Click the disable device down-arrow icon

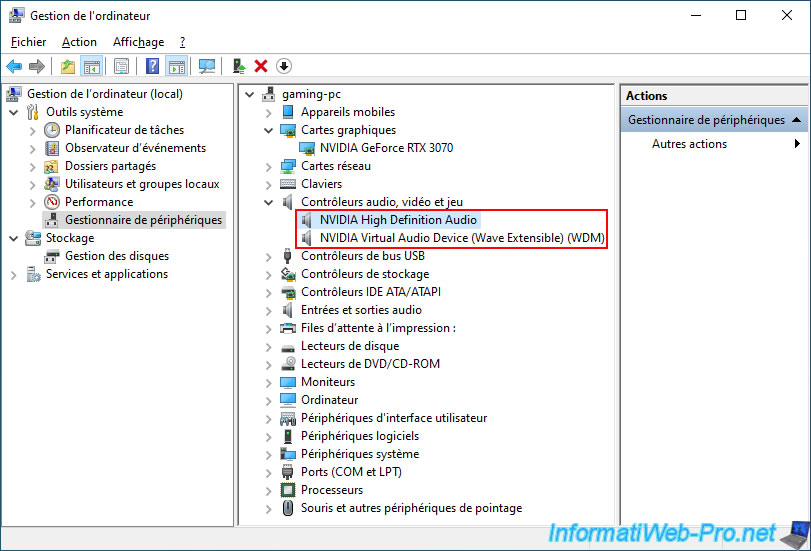(284, 66)
